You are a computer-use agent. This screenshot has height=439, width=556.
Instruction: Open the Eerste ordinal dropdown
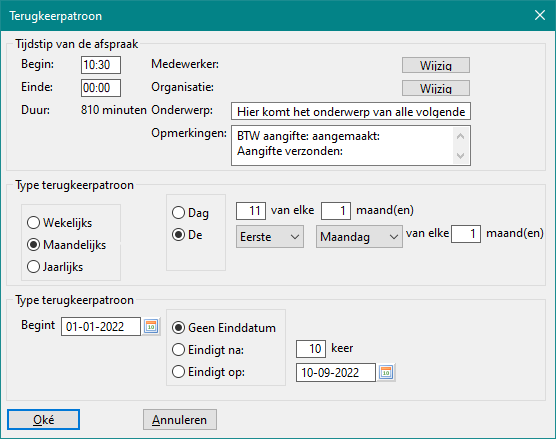[x=270, y=237]
